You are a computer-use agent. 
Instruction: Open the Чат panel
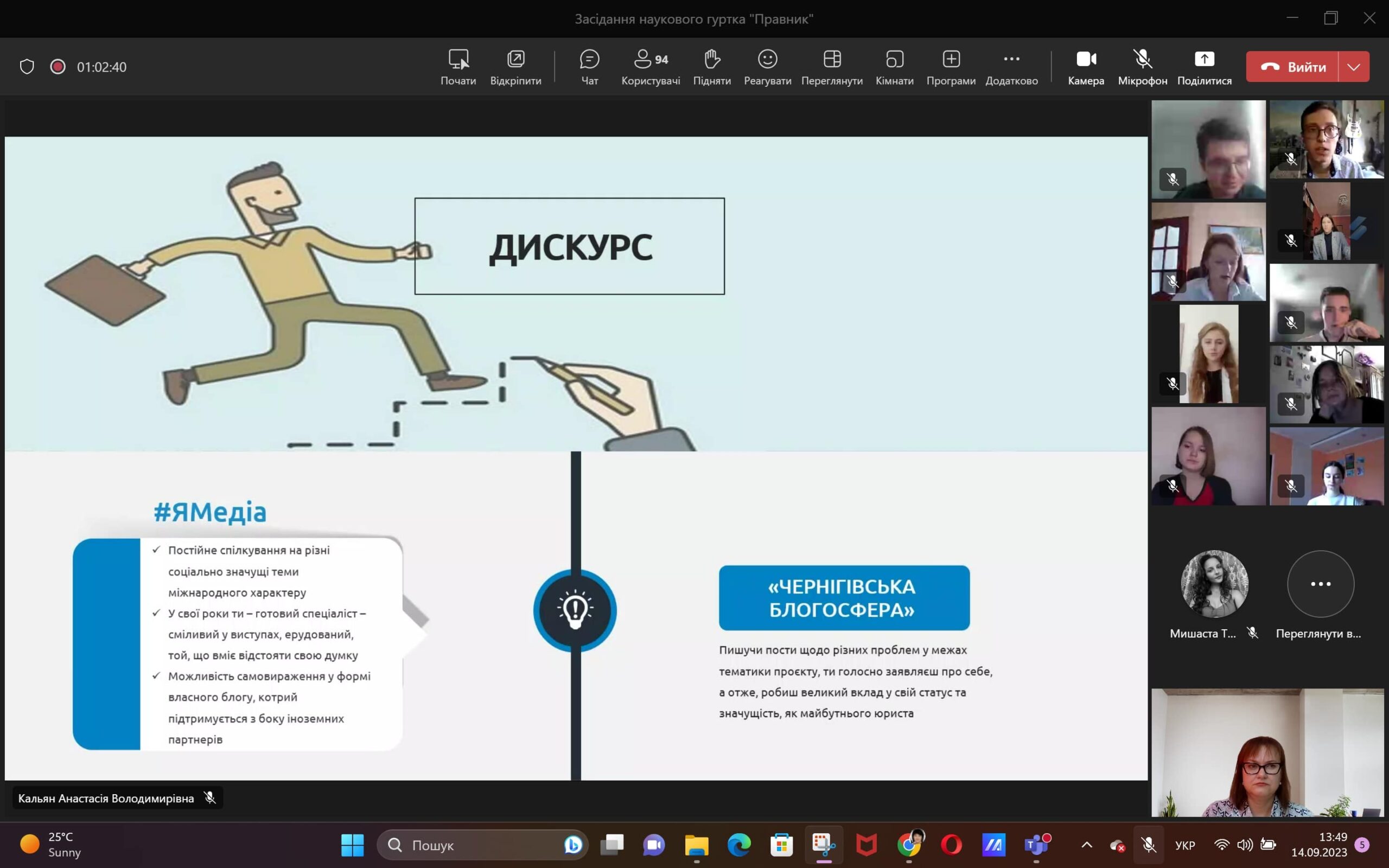click(x=589, y=67)
